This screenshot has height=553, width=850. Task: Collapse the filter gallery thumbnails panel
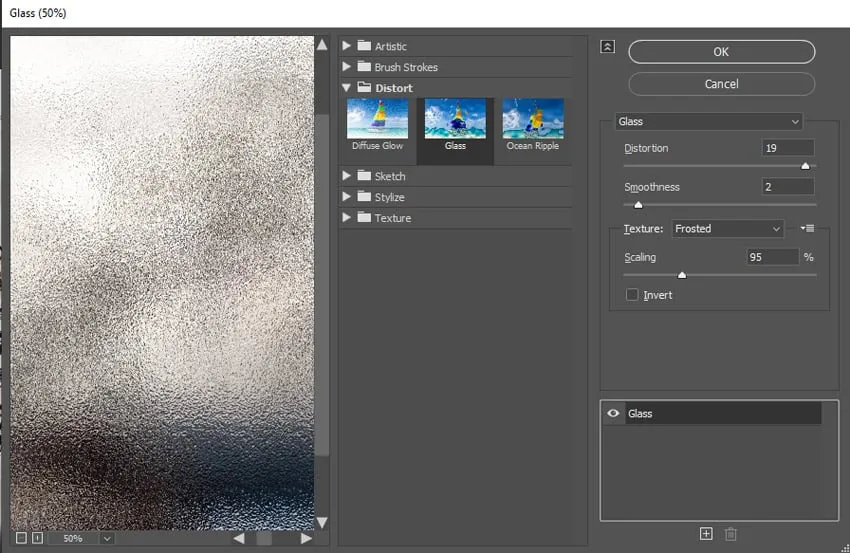(x=607, y=46)
